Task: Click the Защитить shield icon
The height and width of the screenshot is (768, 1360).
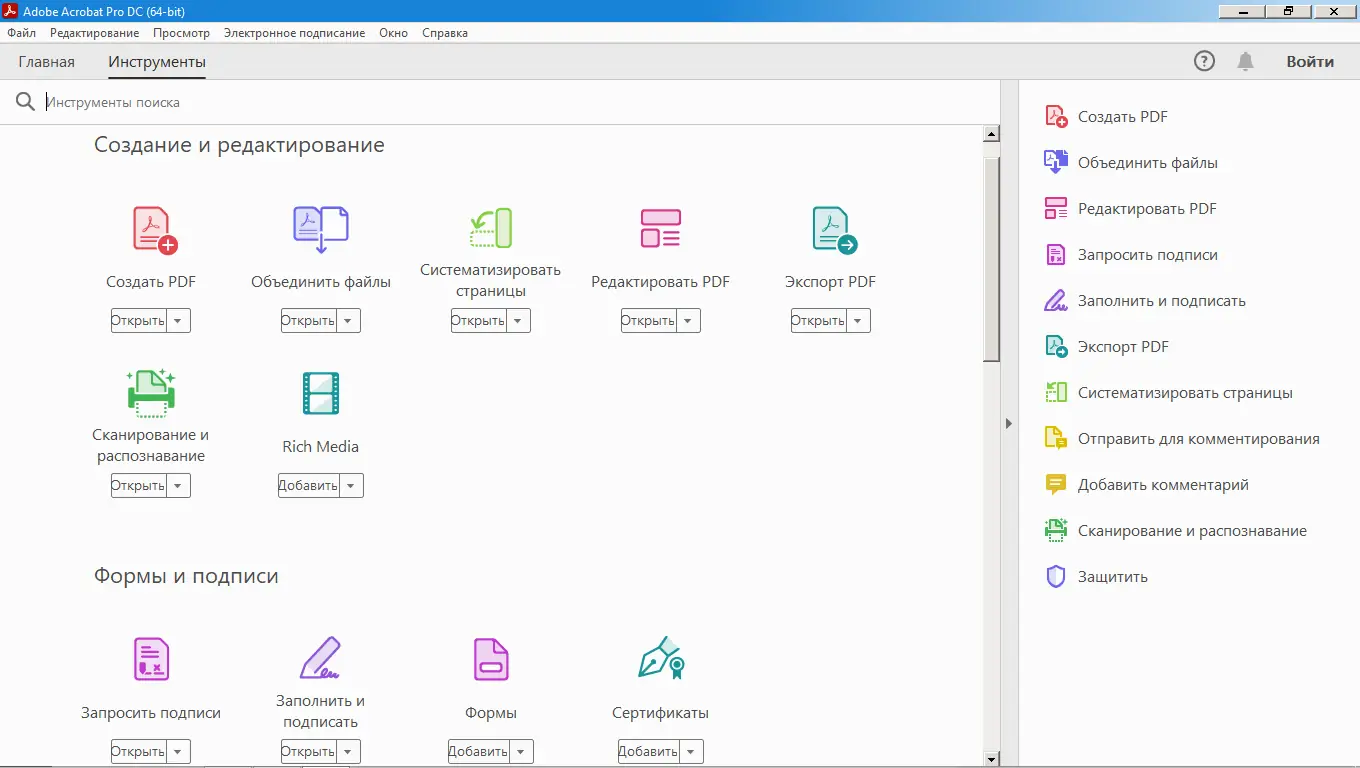Action: point(1056,577)
